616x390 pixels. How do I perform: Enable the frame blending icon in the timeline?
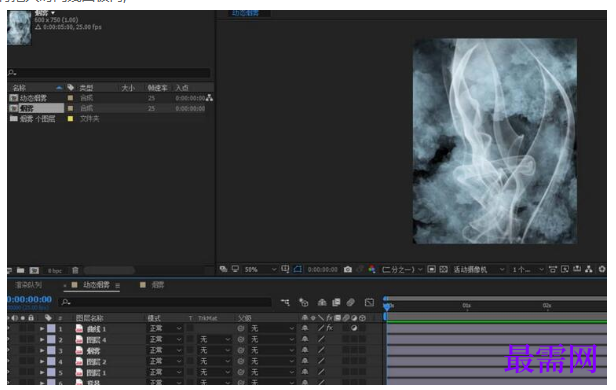[336, 302]
